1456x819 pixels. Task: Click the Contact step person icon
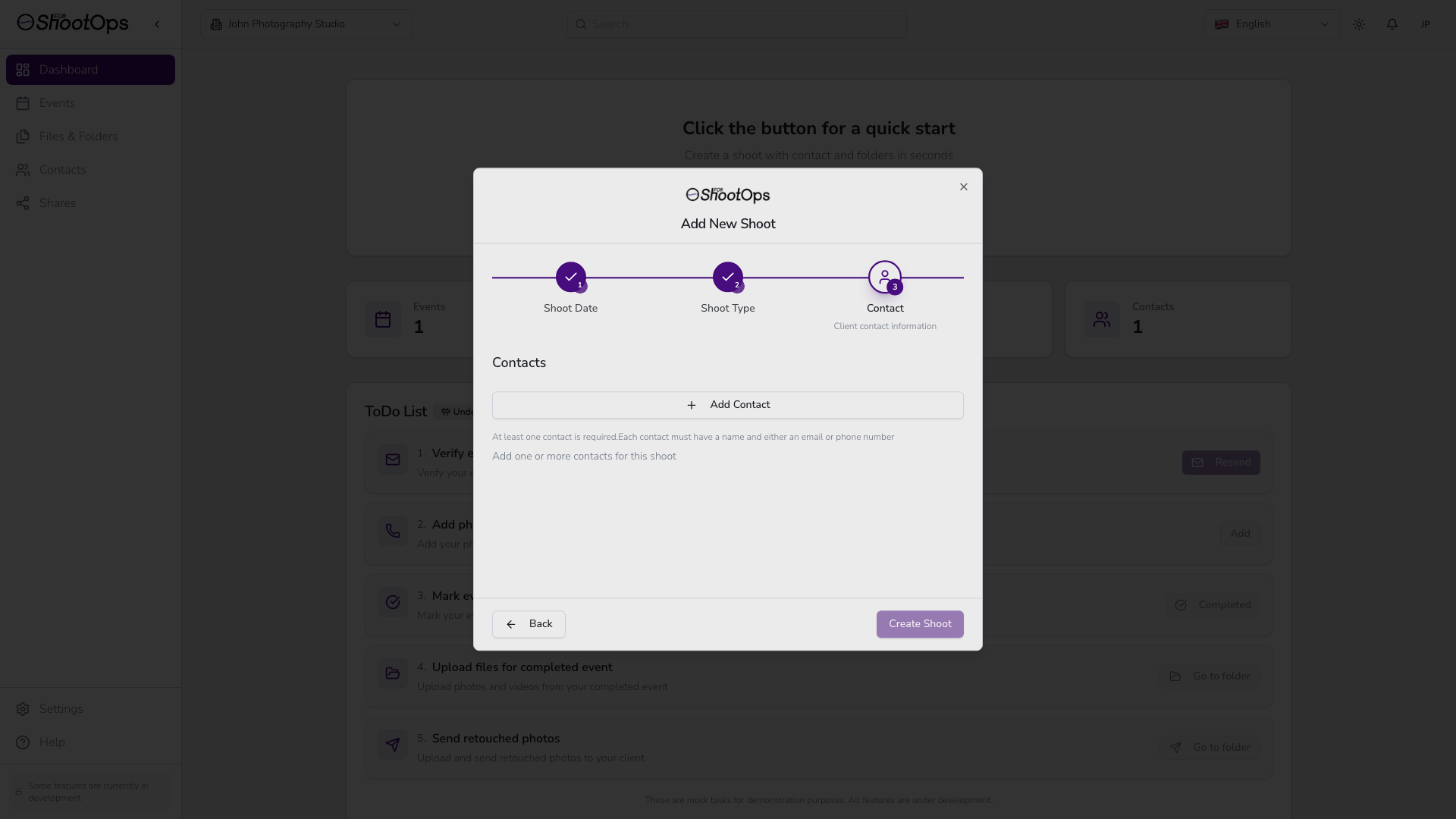(884, 278)
